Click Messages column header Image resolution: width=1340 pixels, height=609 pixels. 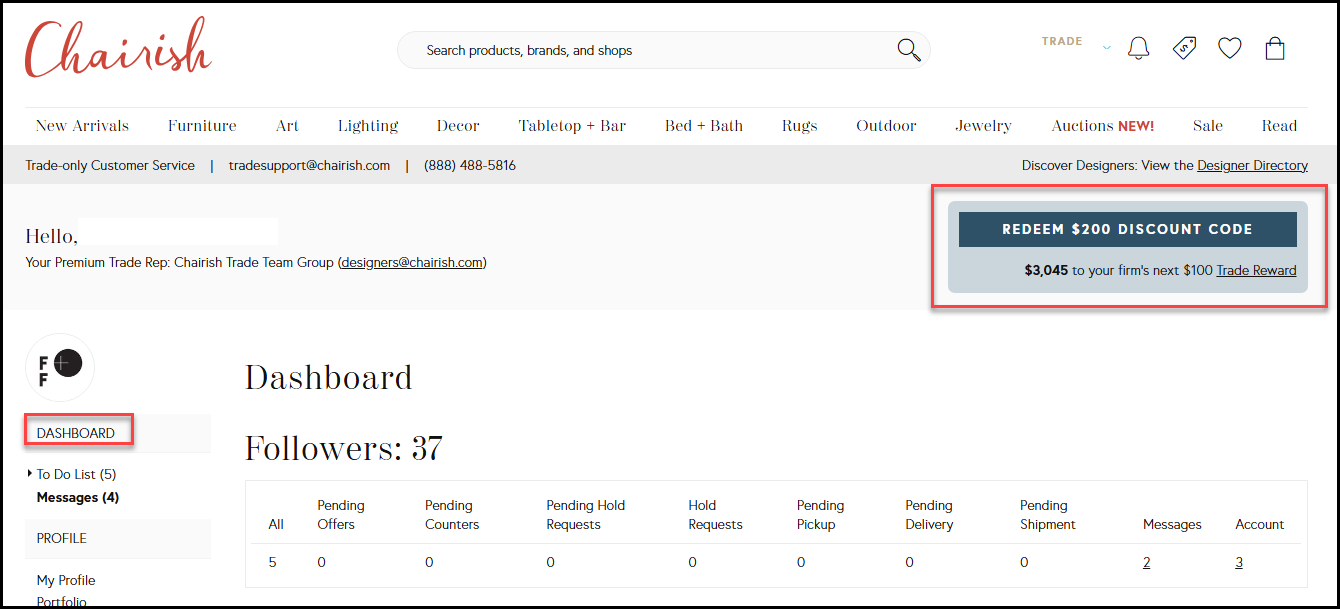[x=1172, y=524]
